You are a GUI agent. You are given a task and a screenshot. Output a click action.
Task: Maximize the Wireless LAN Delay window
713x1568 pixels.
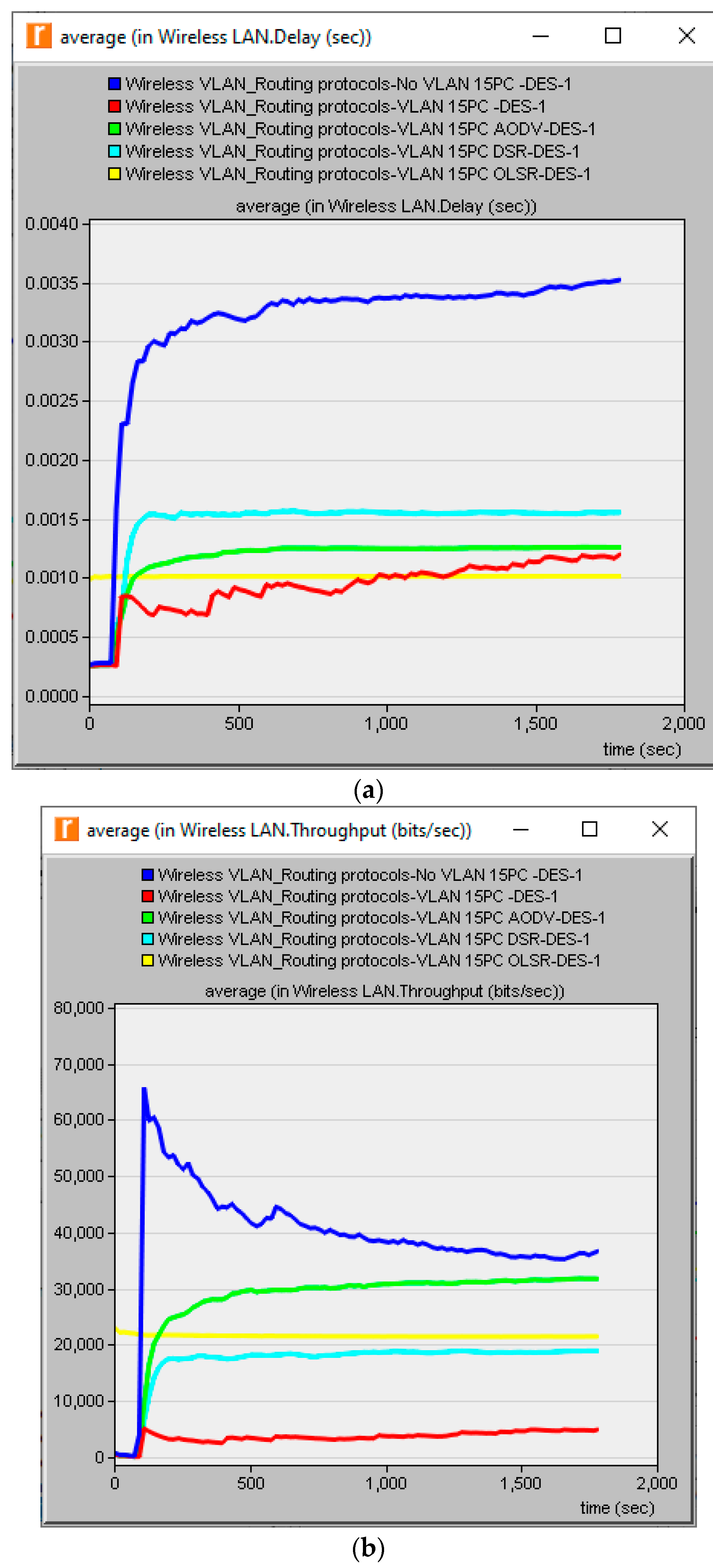click(613, 36)
